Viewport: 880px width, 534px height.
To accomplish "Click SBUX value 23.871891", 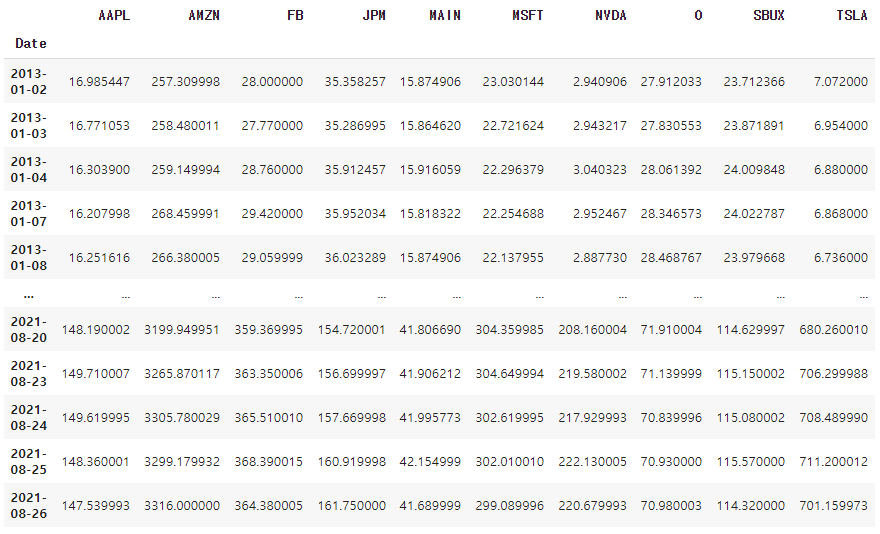I will click(x=754, y=126).
